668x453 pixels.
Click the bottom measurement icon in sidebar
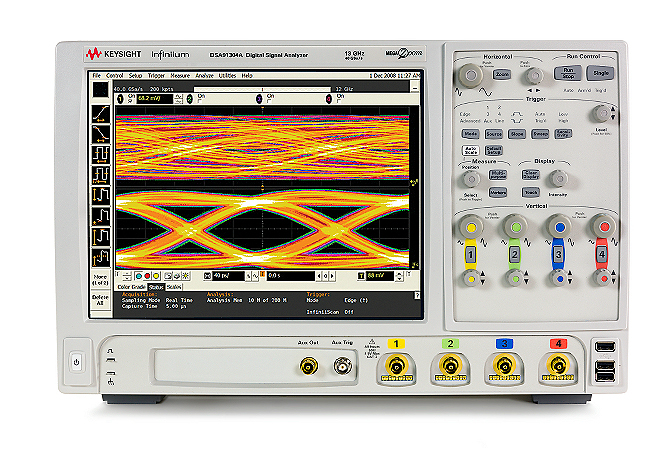click(x=101, y=259)
